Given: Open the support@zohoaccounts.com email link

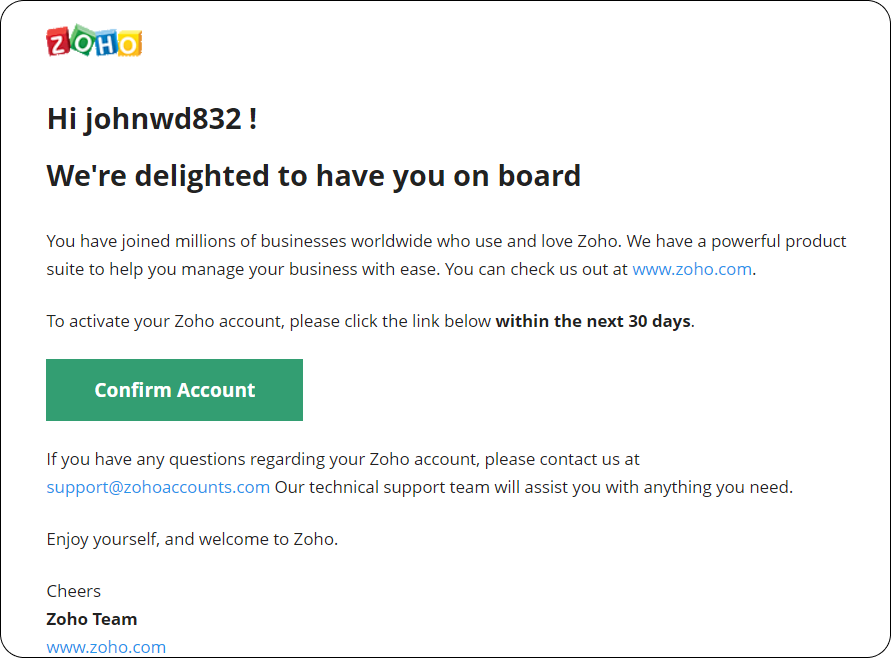Looking at the screenshot, I should [158, 488].
